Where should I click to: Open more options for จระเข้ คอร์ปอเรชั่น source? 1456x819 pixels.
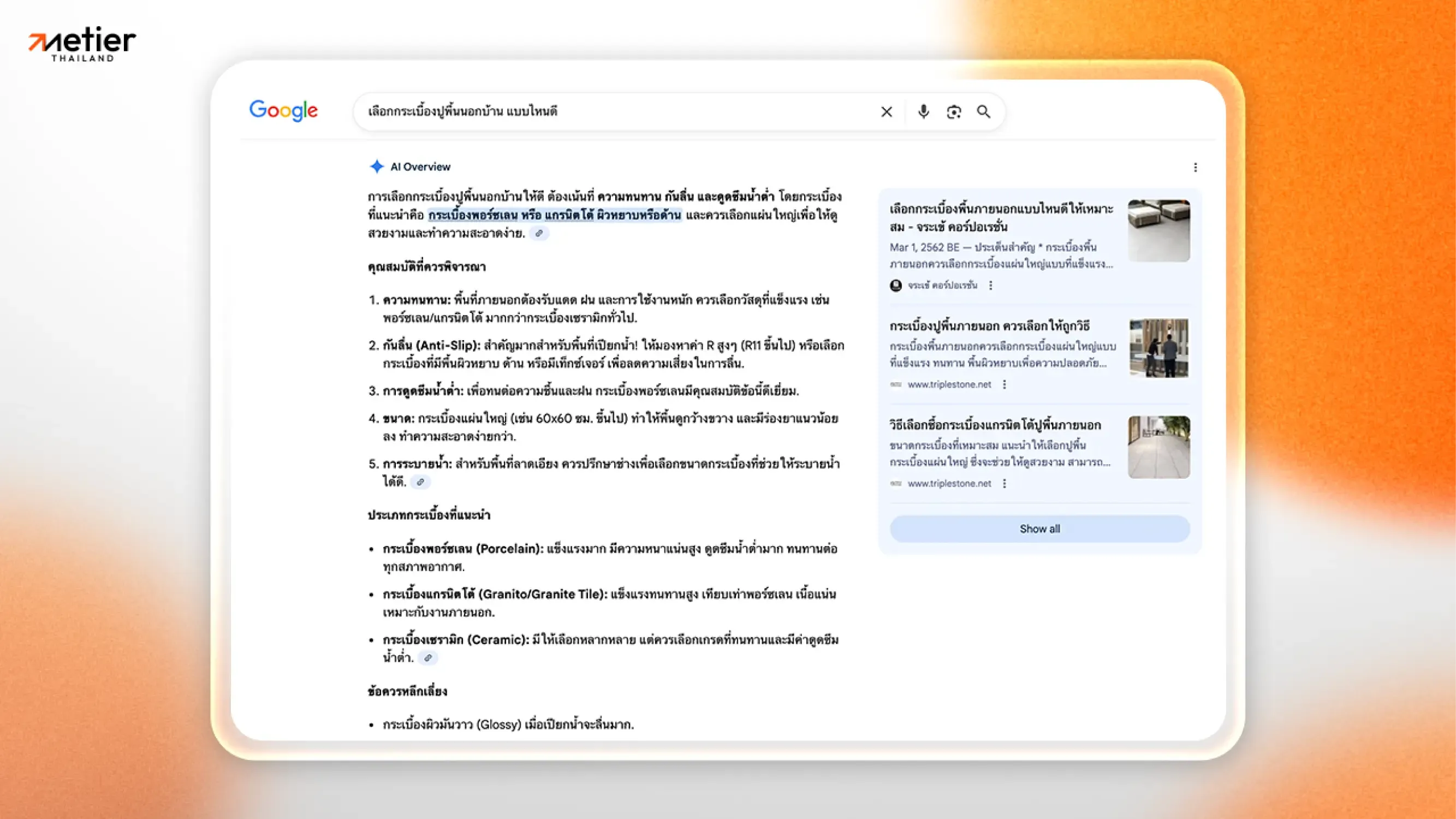[990, 286]
